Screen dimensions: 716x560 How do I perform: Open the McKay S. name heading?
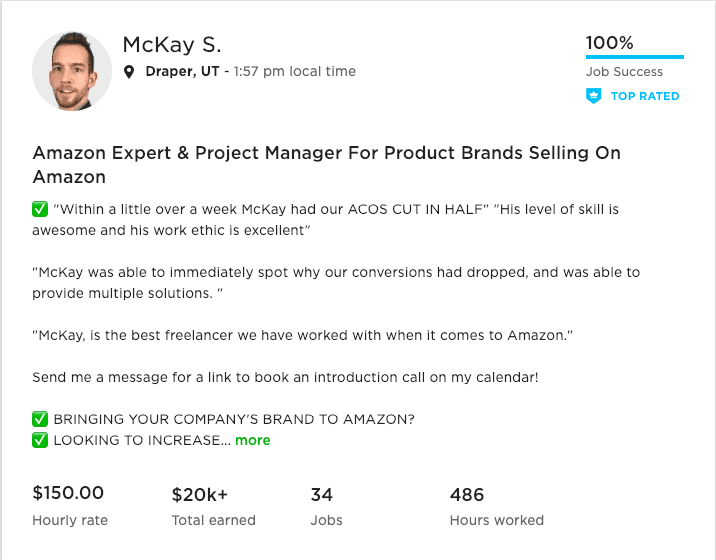click(172, 45)
